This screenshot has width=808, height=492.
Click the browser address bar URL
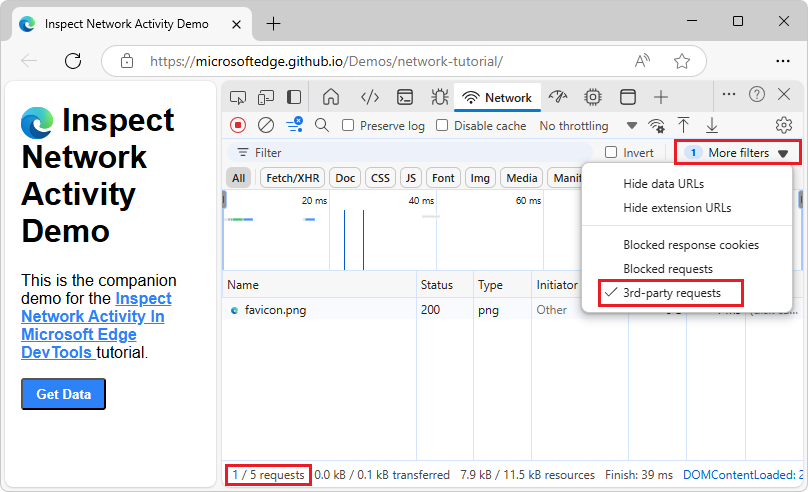click(x=326, y=61)
